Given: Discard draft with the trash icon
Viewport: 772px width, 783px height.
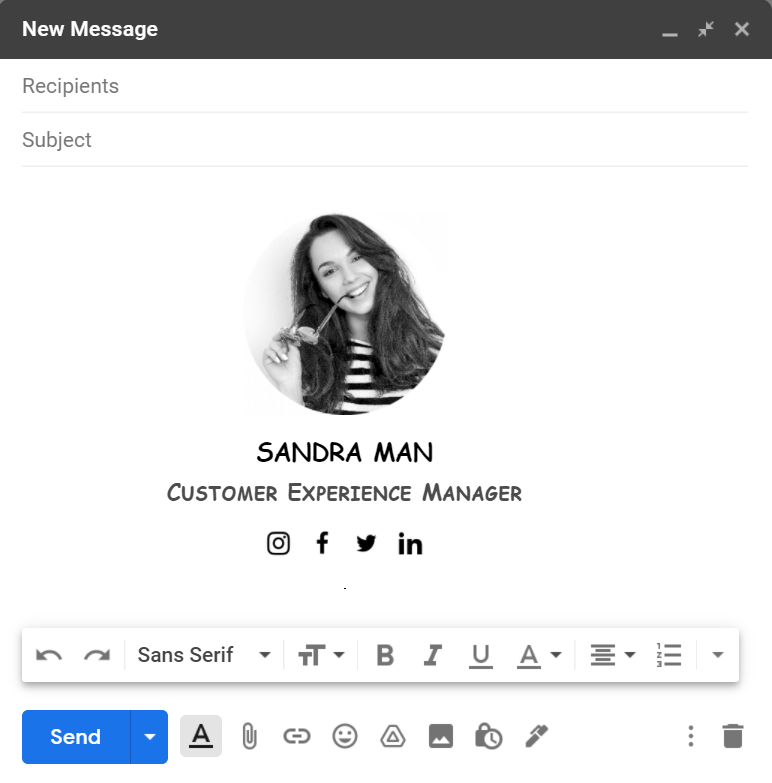Looking at the screenshot, I should [732, 737].
